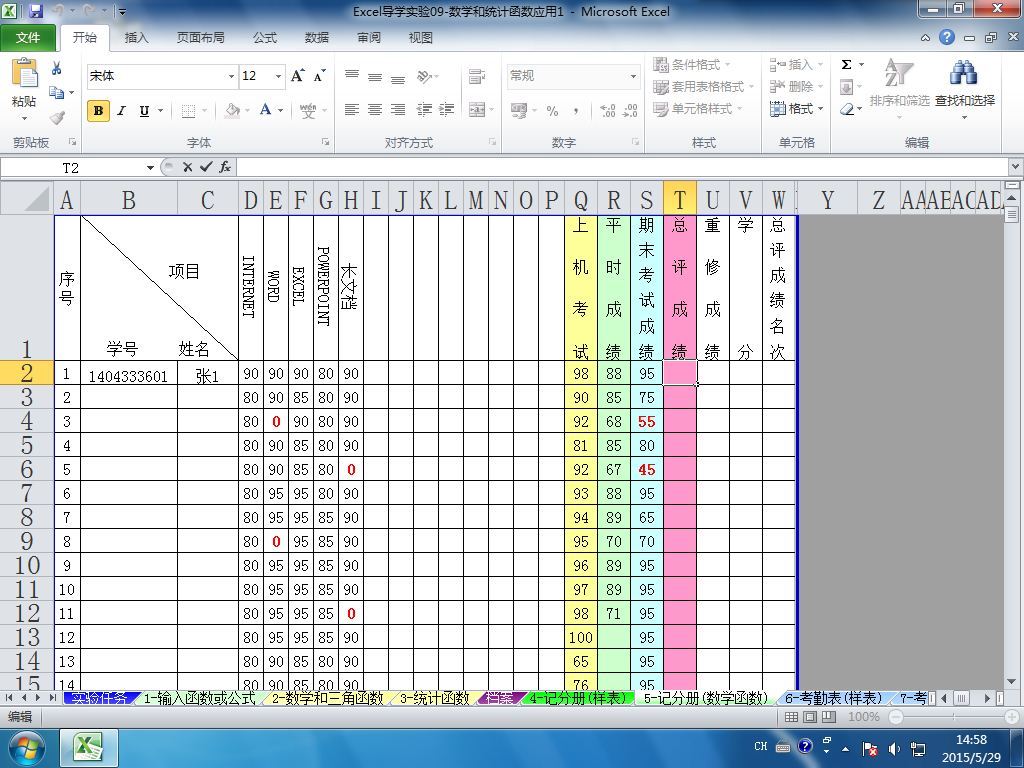This screenshot has height=768, width=1024.
Task: Center text horizontally in the cell
Action: tap(375, 110)
